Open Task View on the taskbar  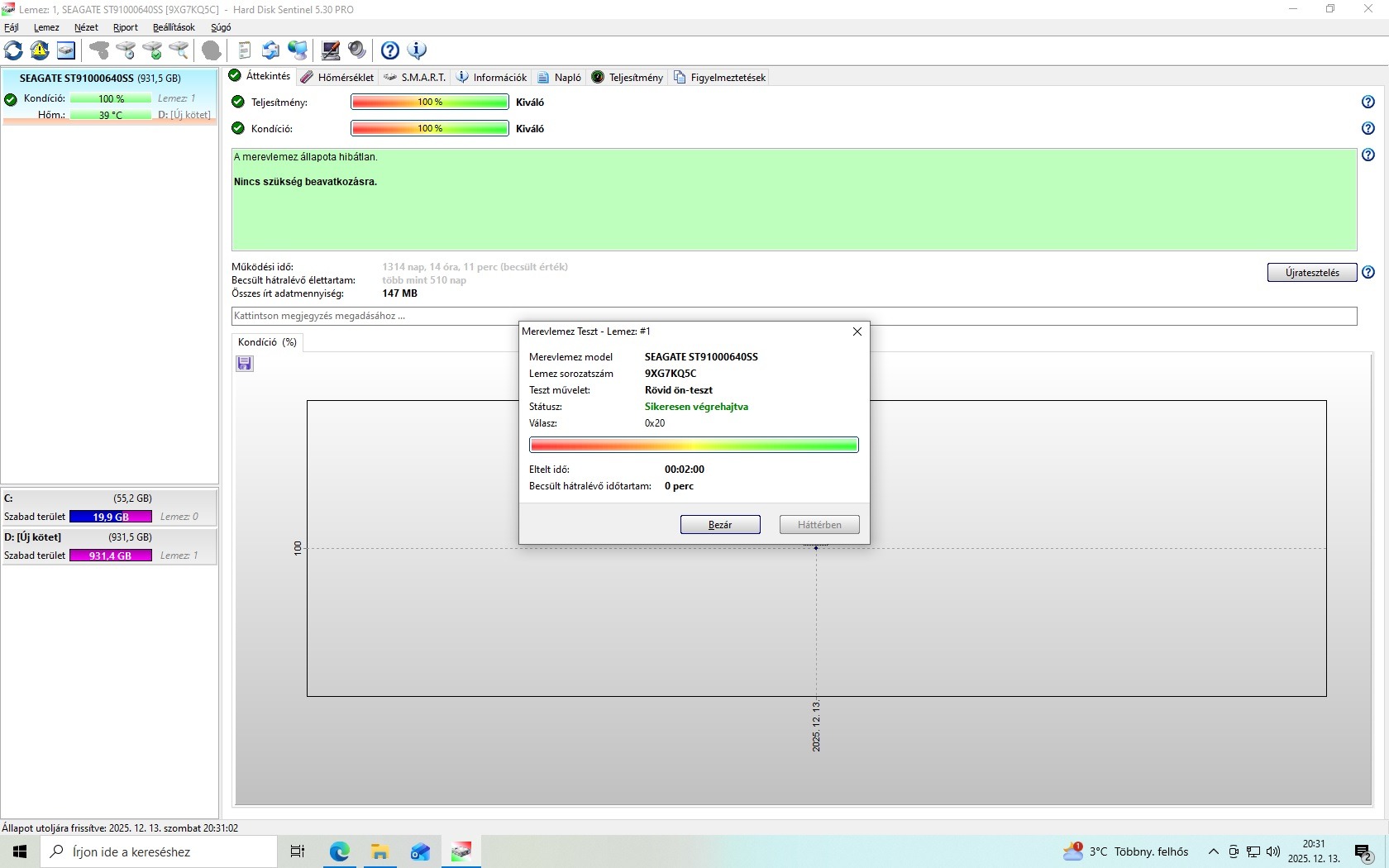pos(298,851)
